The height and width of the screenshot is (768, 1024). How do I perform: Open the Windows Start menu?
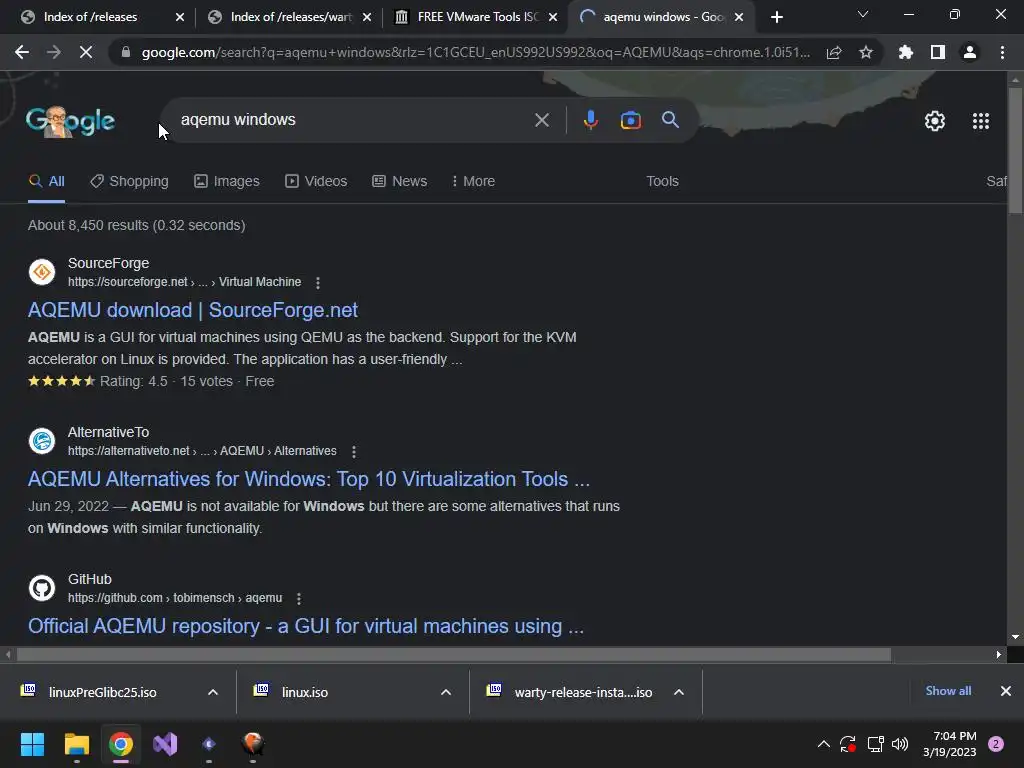click(x=32, y=744)
